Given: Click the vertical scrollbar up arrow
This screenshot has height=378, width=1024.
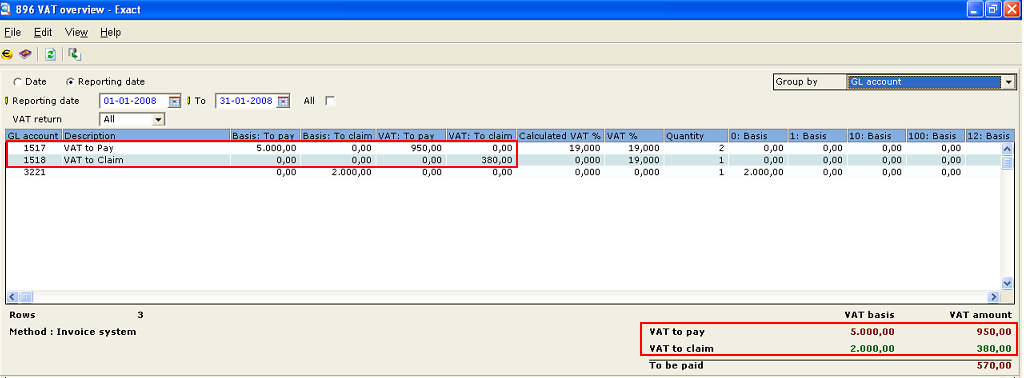Looking at the screenshot, I should pos(1006,149).
